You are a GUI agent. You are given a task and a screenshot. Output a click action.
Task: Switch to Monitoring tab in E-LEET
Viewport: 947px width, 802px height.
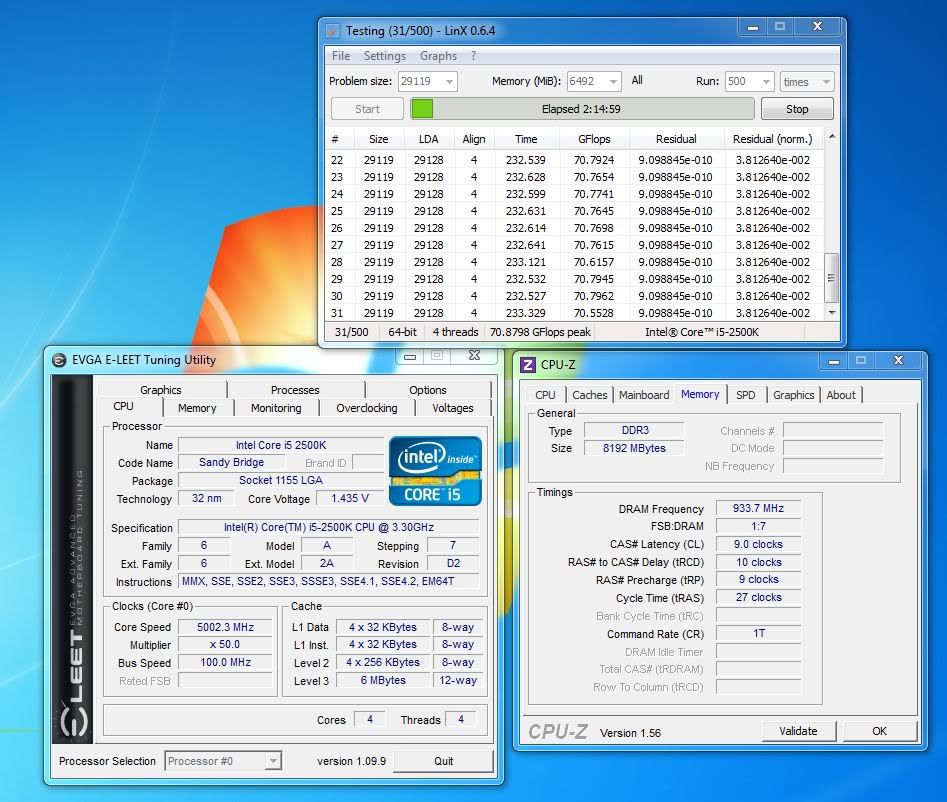pos(276,408)
